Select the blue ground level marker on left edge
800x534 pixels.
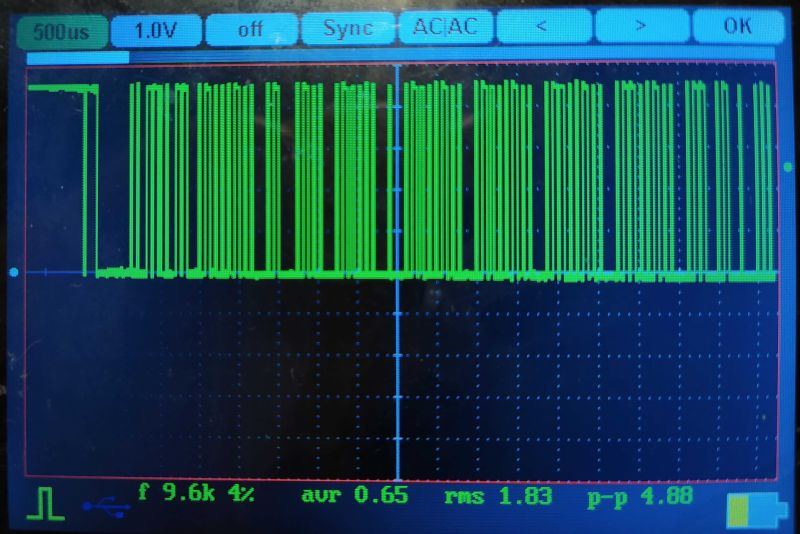(13, 272)
